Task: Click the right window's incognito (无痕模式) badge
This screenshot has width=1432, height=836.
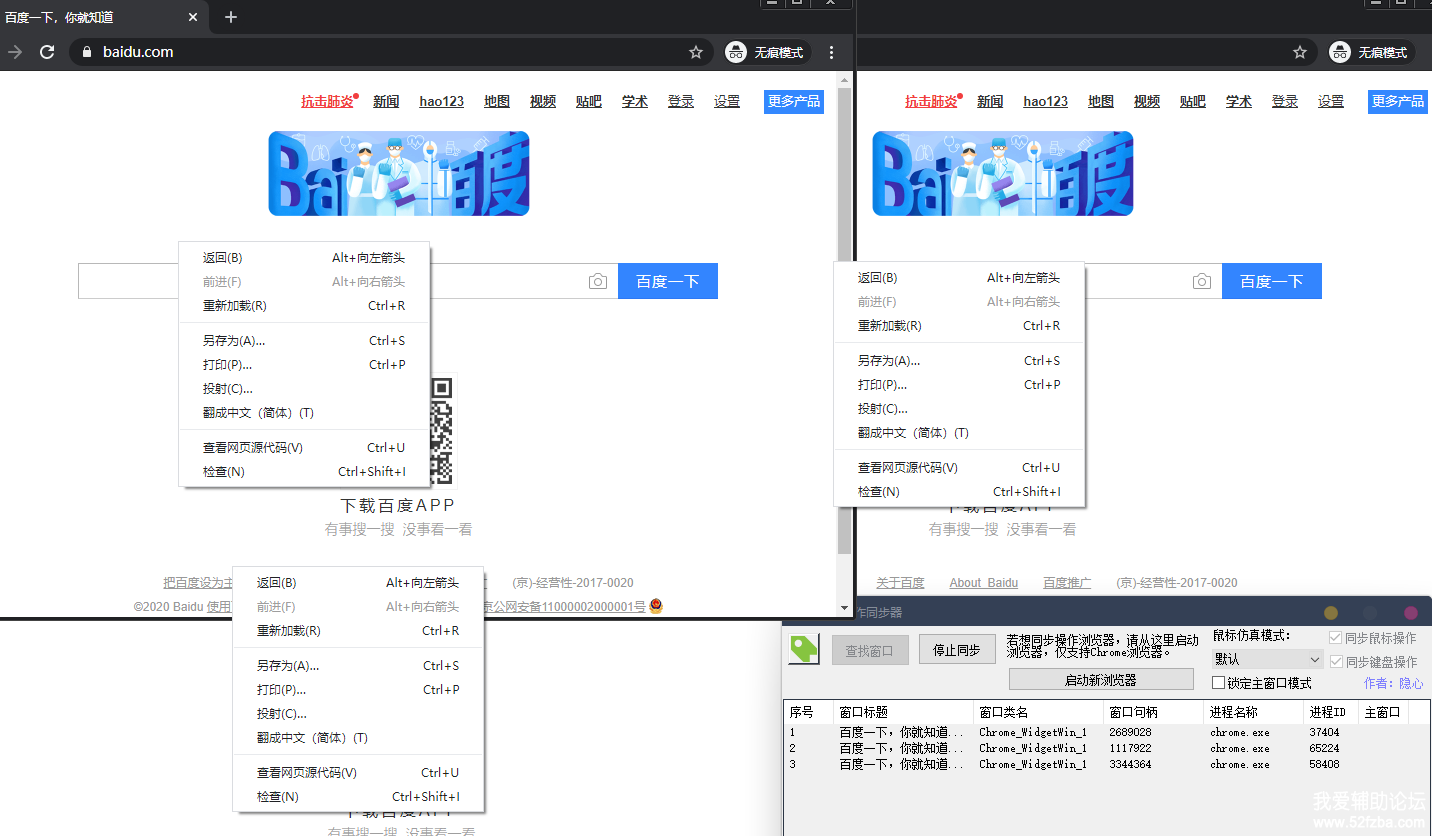Action: point(1371,52)
